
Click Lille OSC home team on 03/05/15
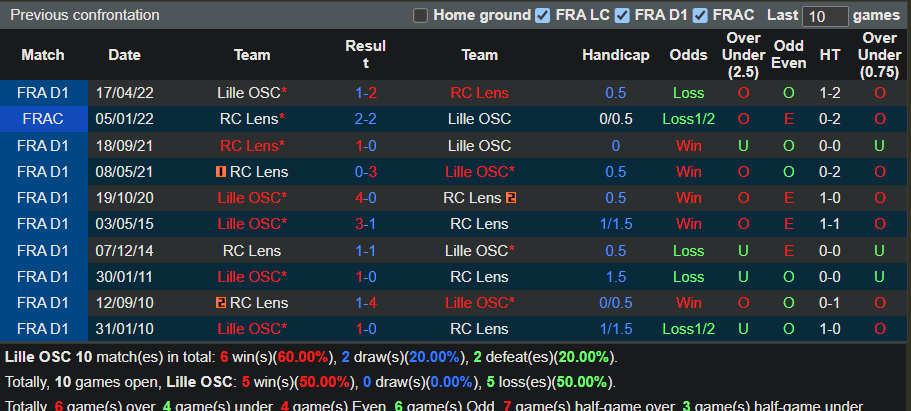(x=250, y=224)
